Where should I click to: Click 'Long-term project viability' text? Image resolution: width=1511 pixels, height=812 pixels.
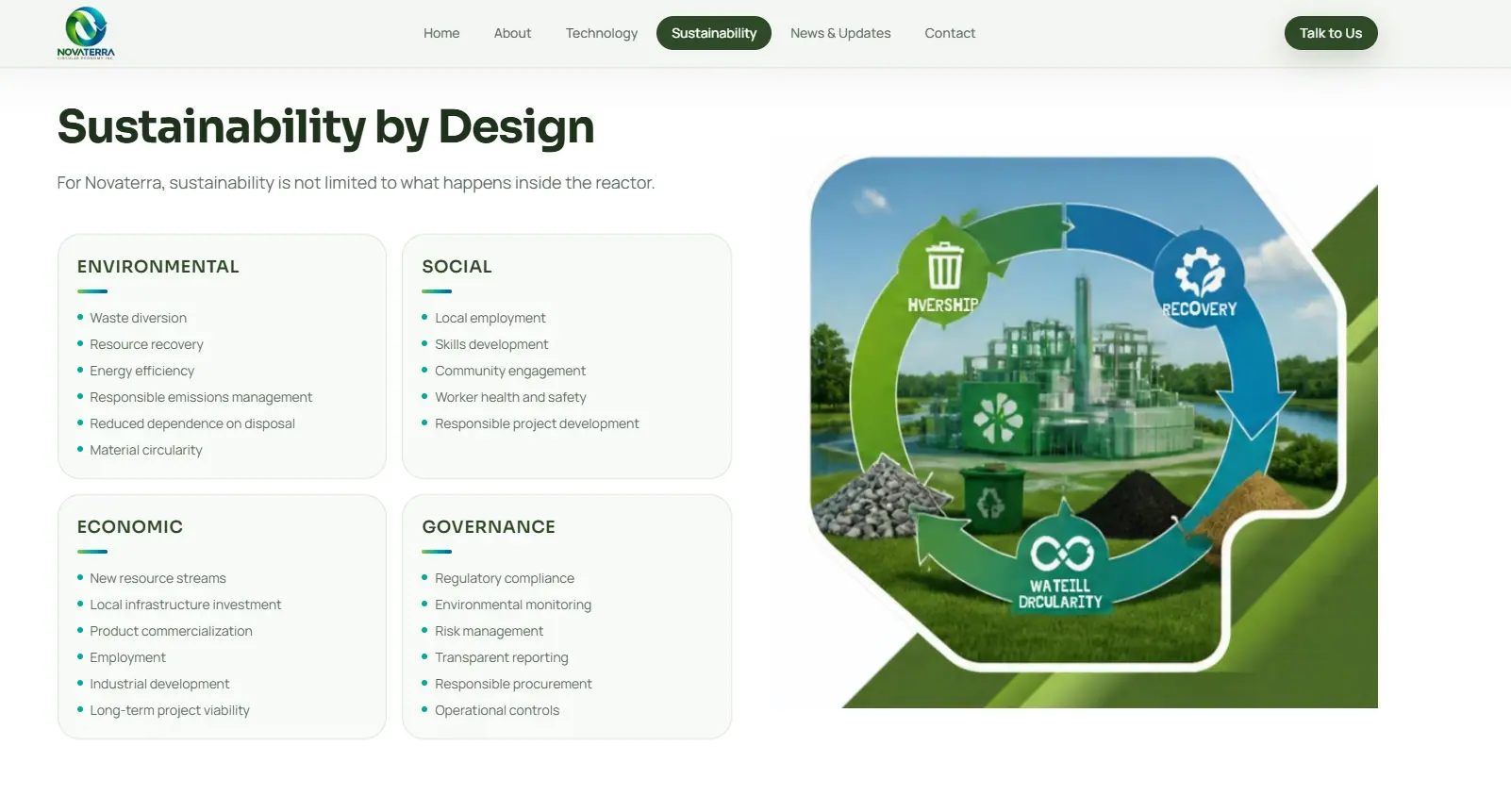tap(170, 710)
